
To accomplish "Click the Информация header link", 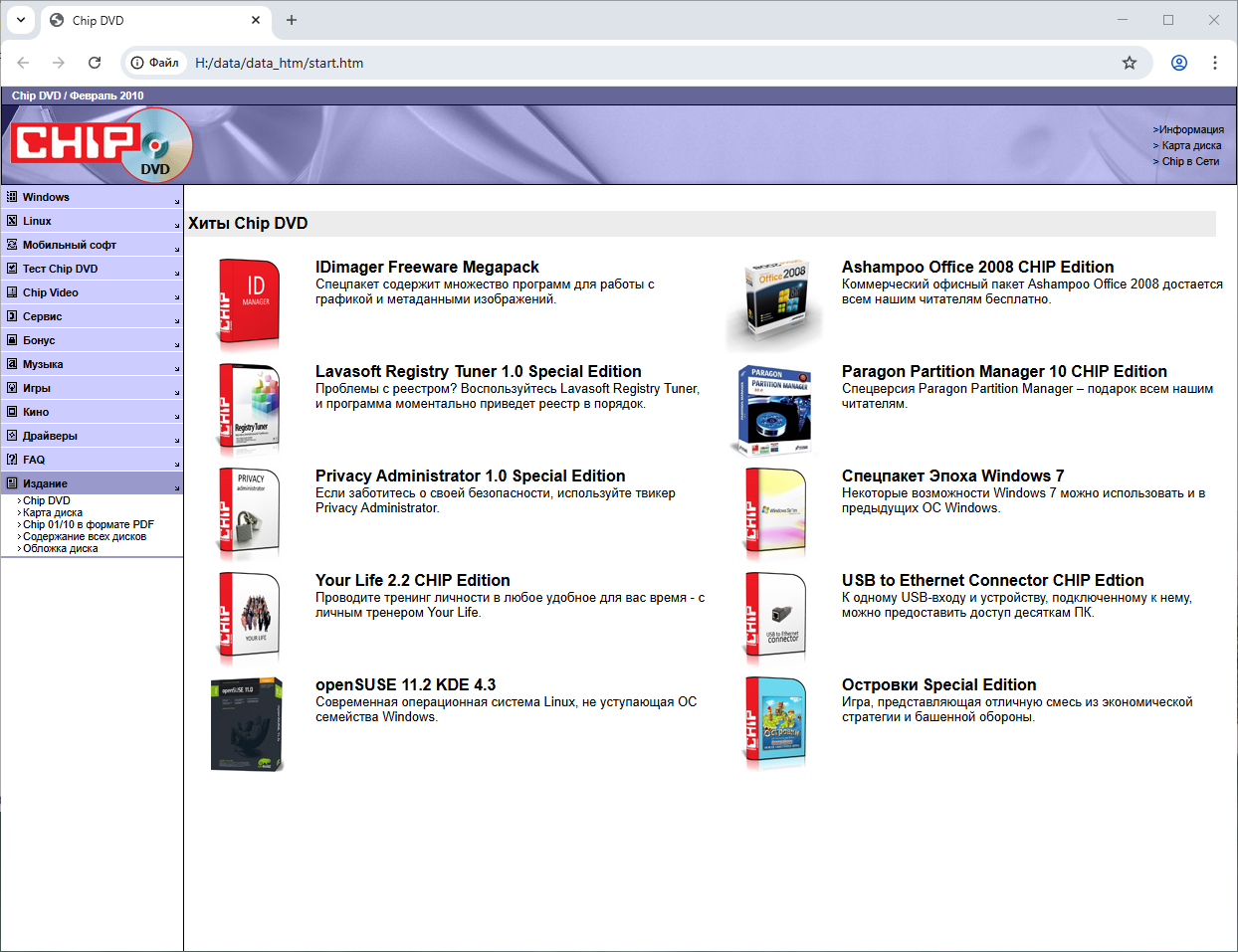I will [x=1191, y=129].
